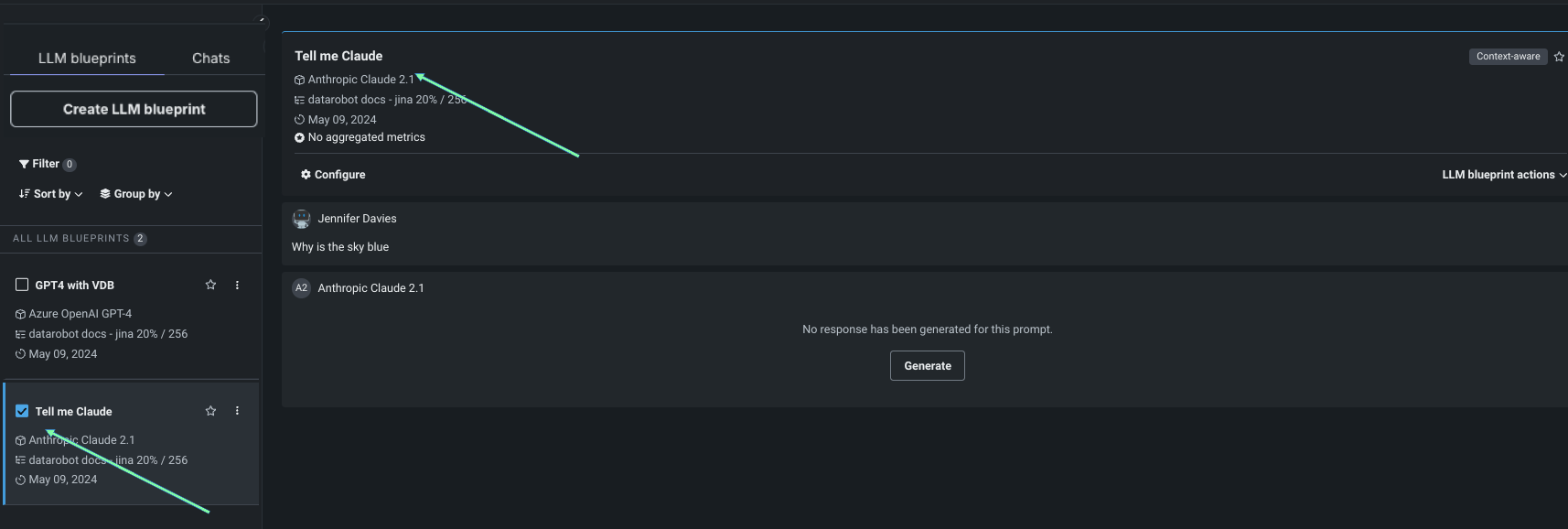
Task: Click the May 09, 2024 date under GPT4 with VDB
Action: pos(63,354)
